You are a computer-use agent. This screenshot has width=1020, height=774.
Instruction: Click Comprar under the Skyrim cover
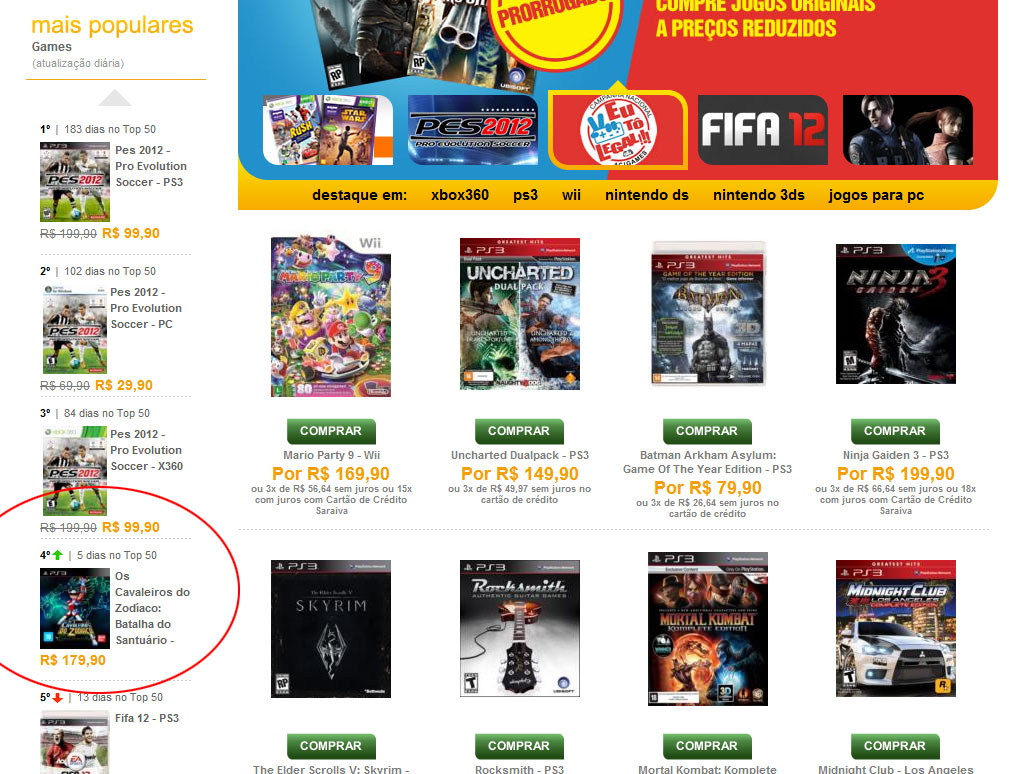[331, 746]
